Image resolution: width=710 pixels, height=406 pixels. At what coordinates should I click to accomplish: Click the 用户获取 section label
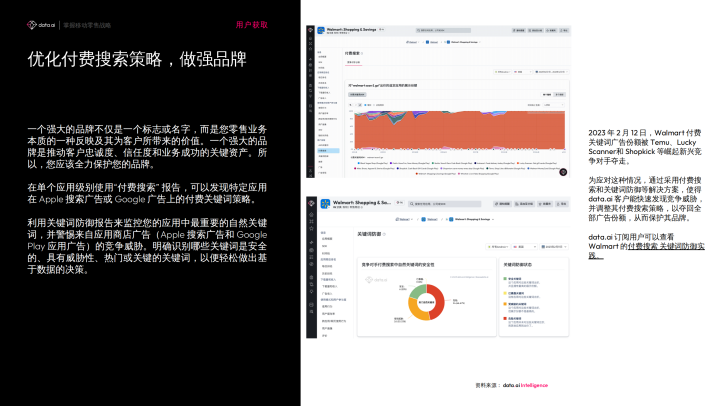pos(252,25)
